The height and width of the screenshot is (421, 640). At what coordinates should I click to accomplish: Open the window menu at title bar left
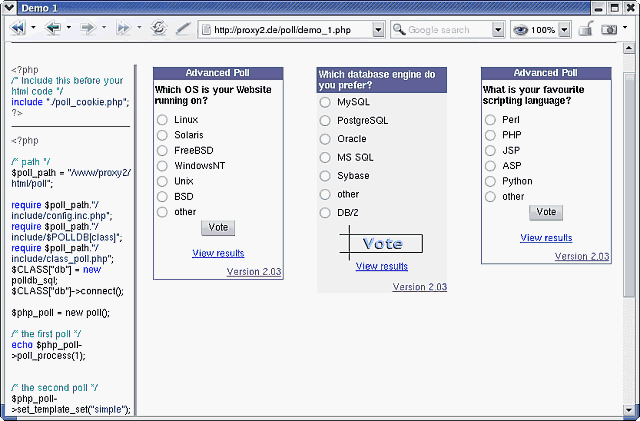pos(9,8)
